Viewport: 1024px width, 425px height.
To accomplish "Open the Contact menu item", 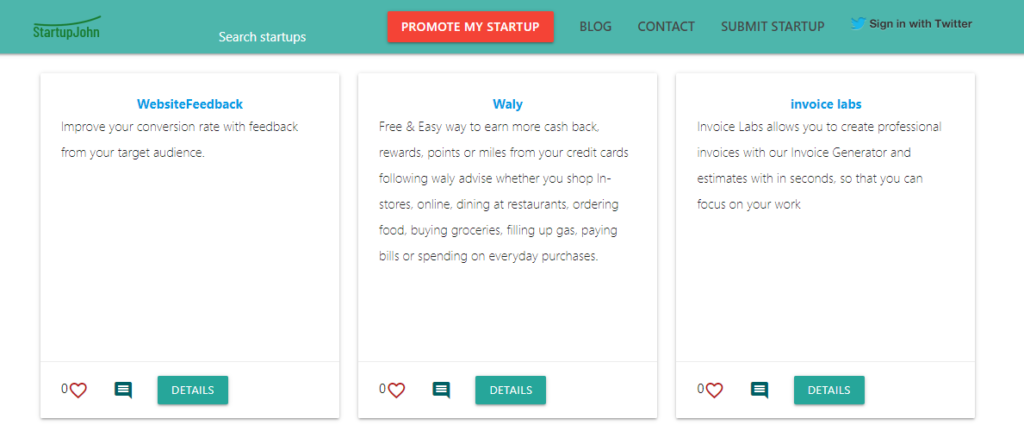I will click(x=666, y=27).
